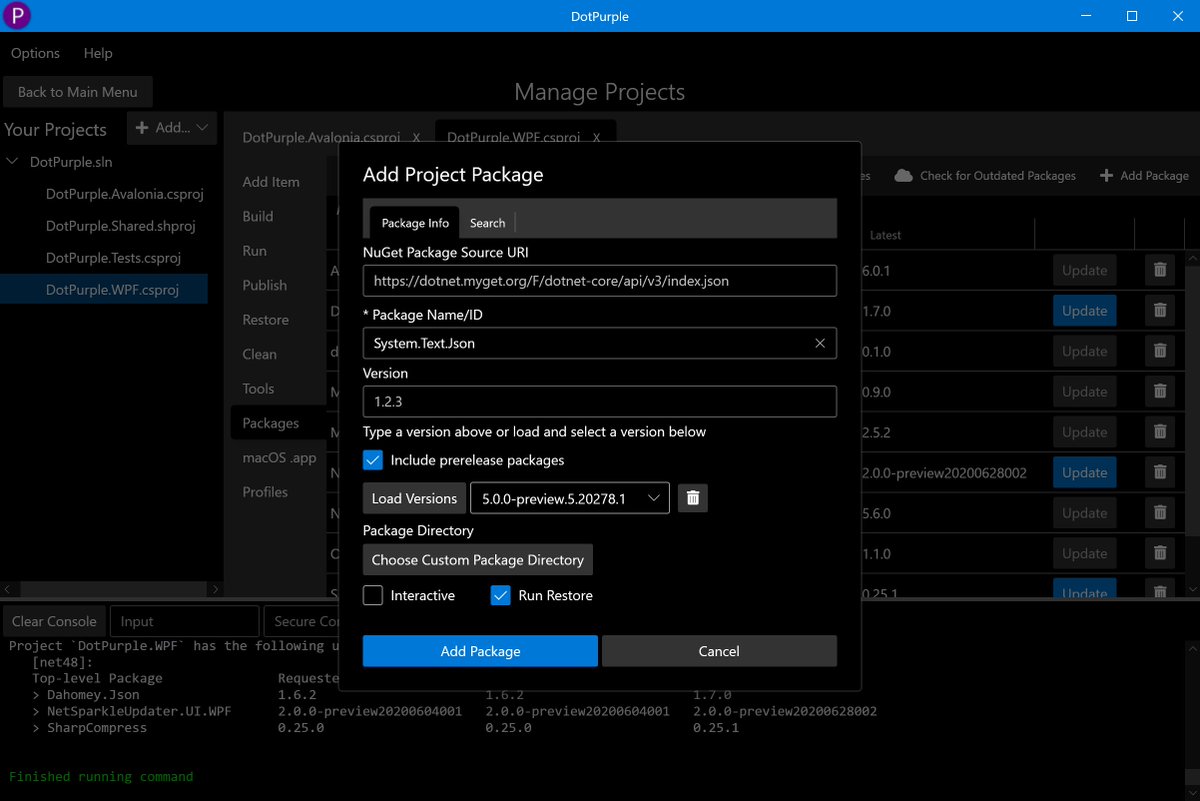The width and height of the screenshot is (1200, 801).
Task: Select the Tools section
Action: tap(258, 389)
